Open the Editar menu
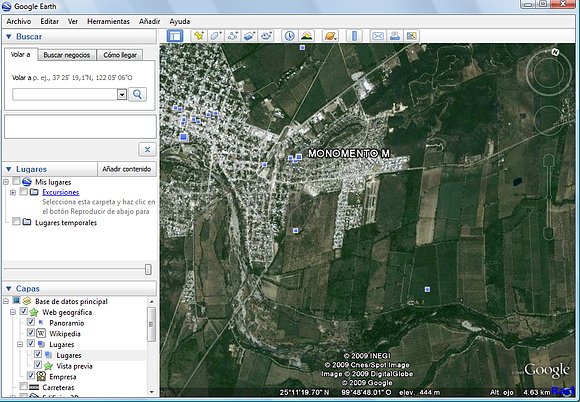This screenshot has width=580, height=402. coord(50,21)
